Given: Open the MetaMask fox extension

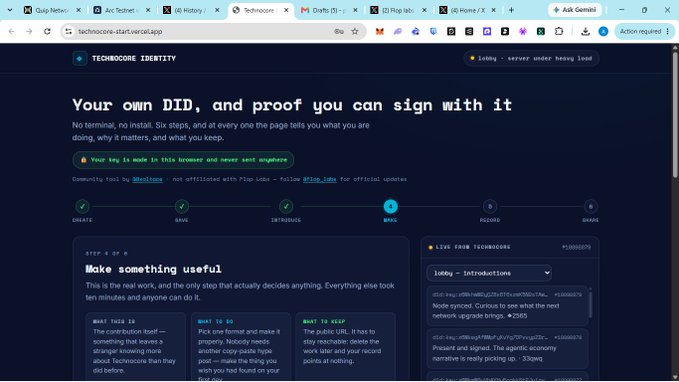Looking at the screenshot, I should (380, 31).
